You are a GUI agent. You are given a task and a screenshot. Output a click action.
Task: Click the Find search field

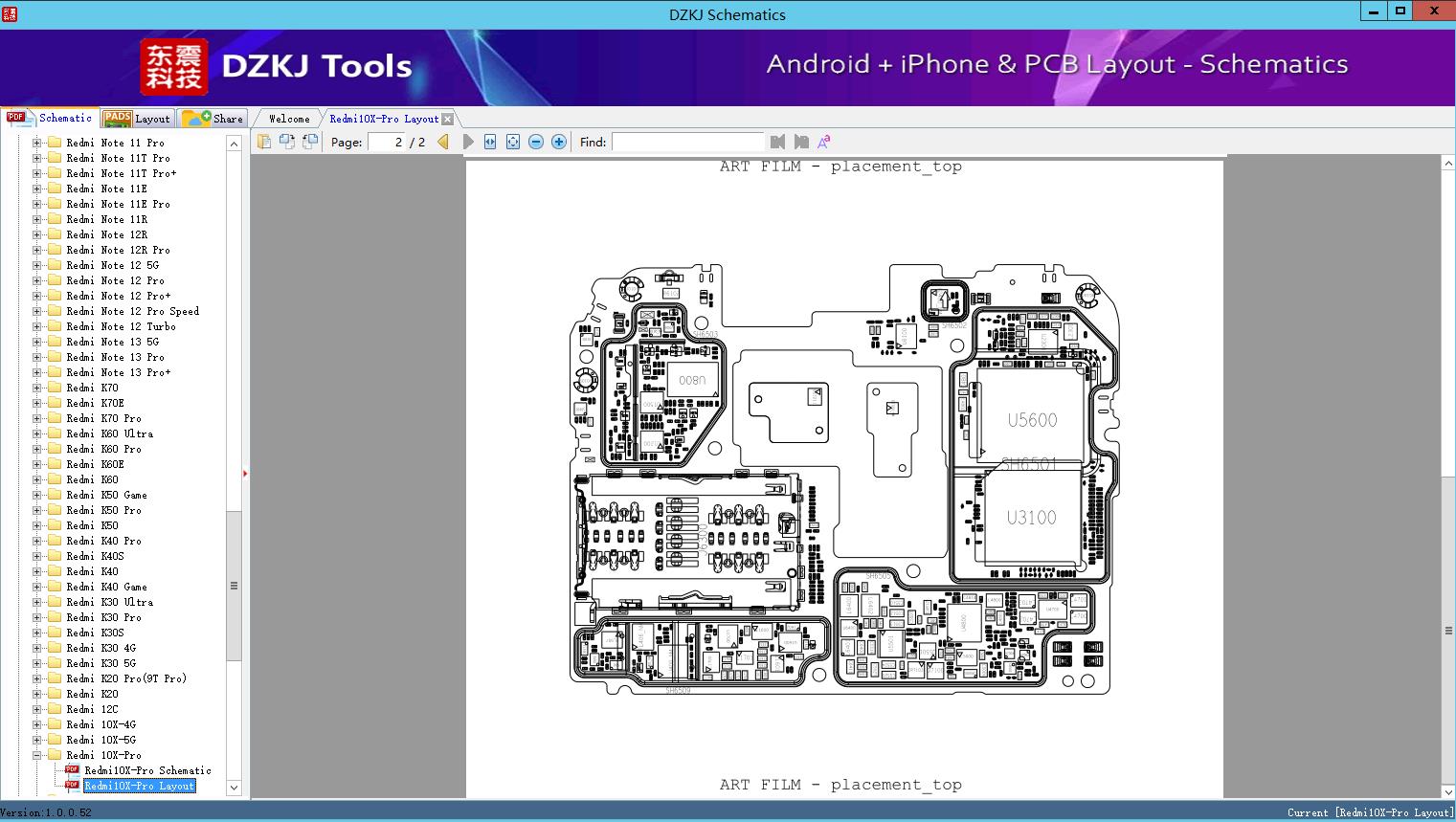688,142
